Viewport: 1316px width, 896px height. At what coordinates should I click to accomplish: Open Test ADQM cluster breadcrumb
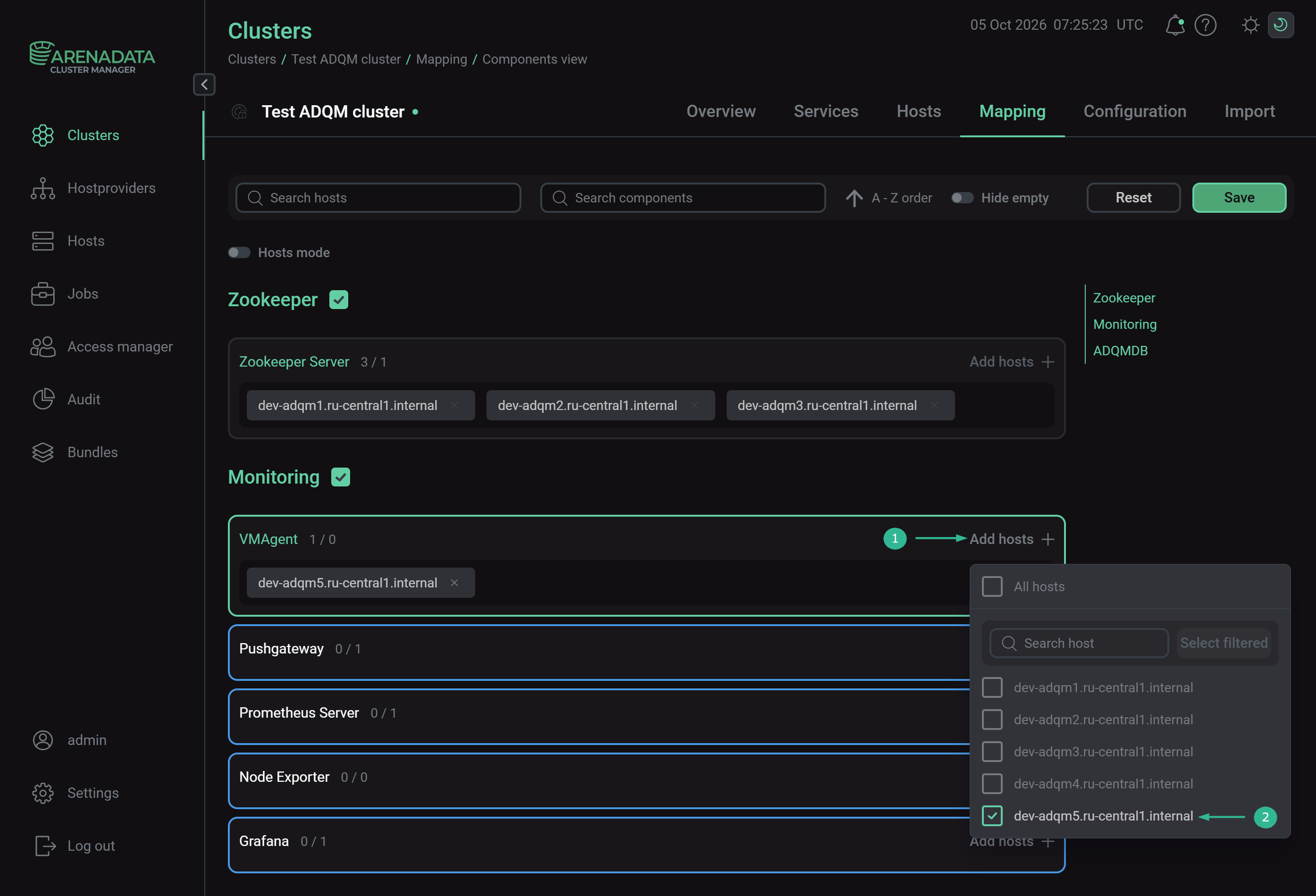(346, 59)
